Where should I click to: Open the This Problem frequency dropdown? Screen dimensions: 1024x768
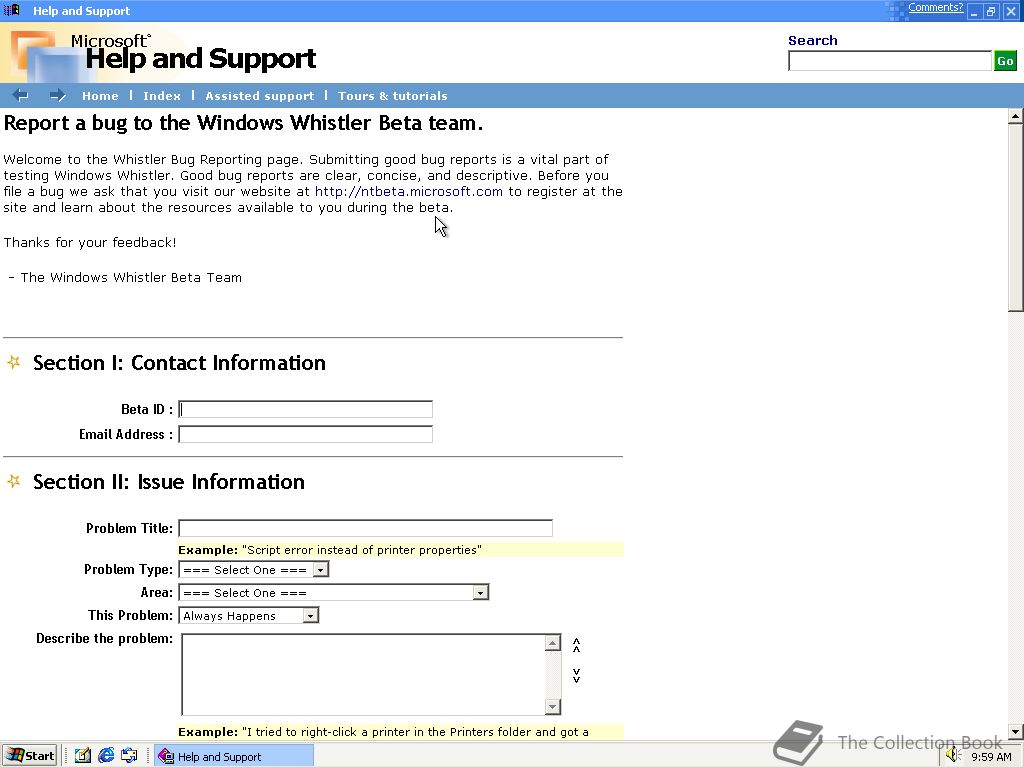(x=249, y=615)
